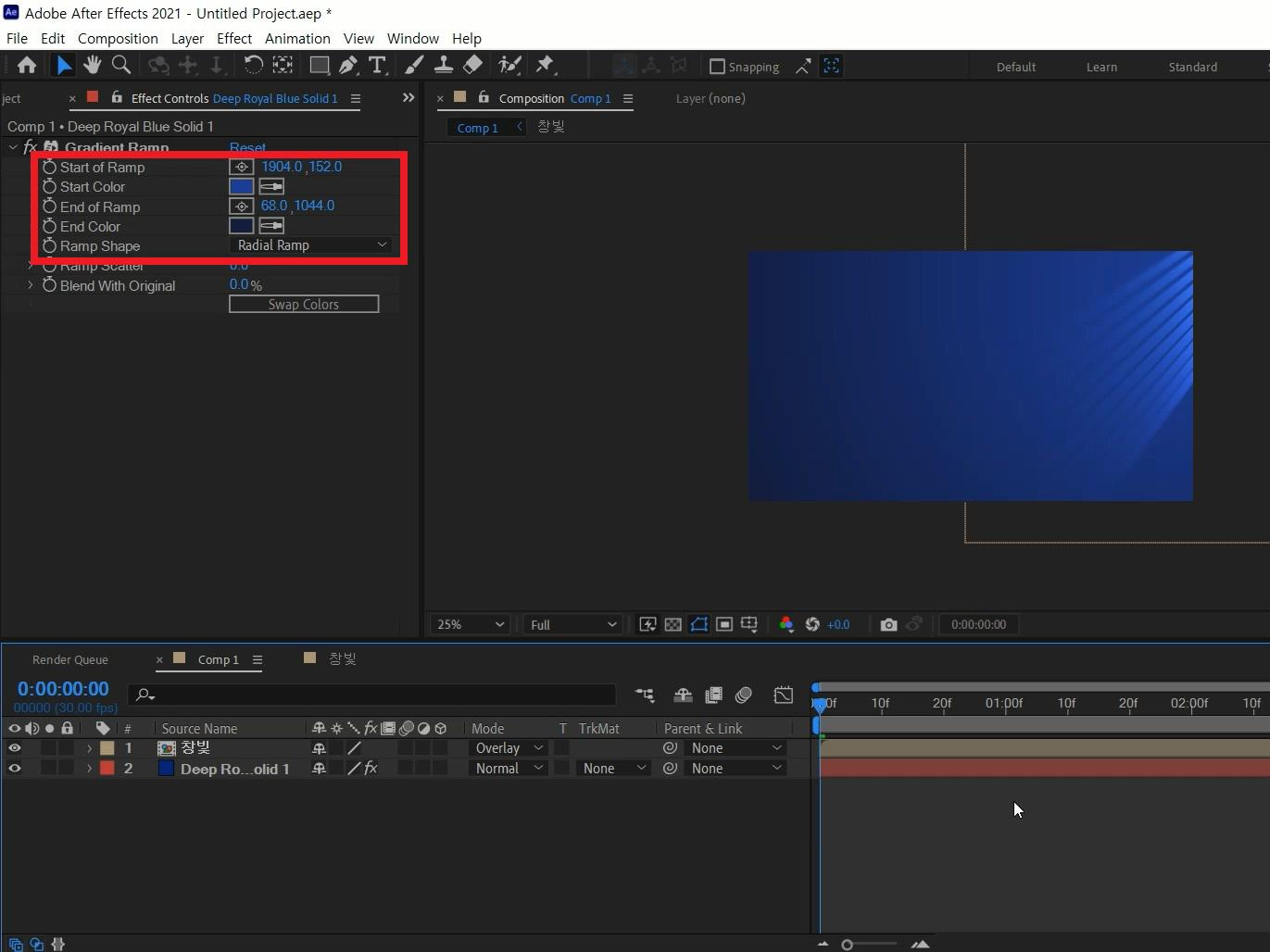Screen dimensions: 1270x952
Task: Select the Brush tool
Action: pyautogui.click(x=414, y=65)
